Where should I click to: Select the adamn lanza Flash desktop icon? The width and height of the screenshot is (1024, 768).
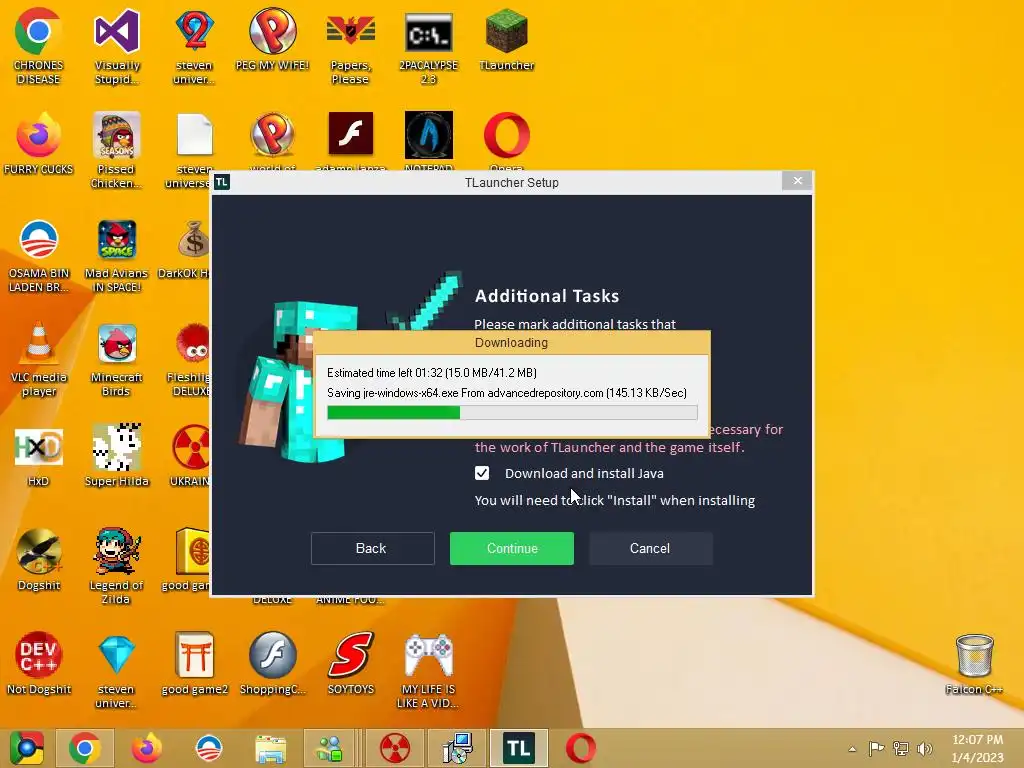click(351, 136)
